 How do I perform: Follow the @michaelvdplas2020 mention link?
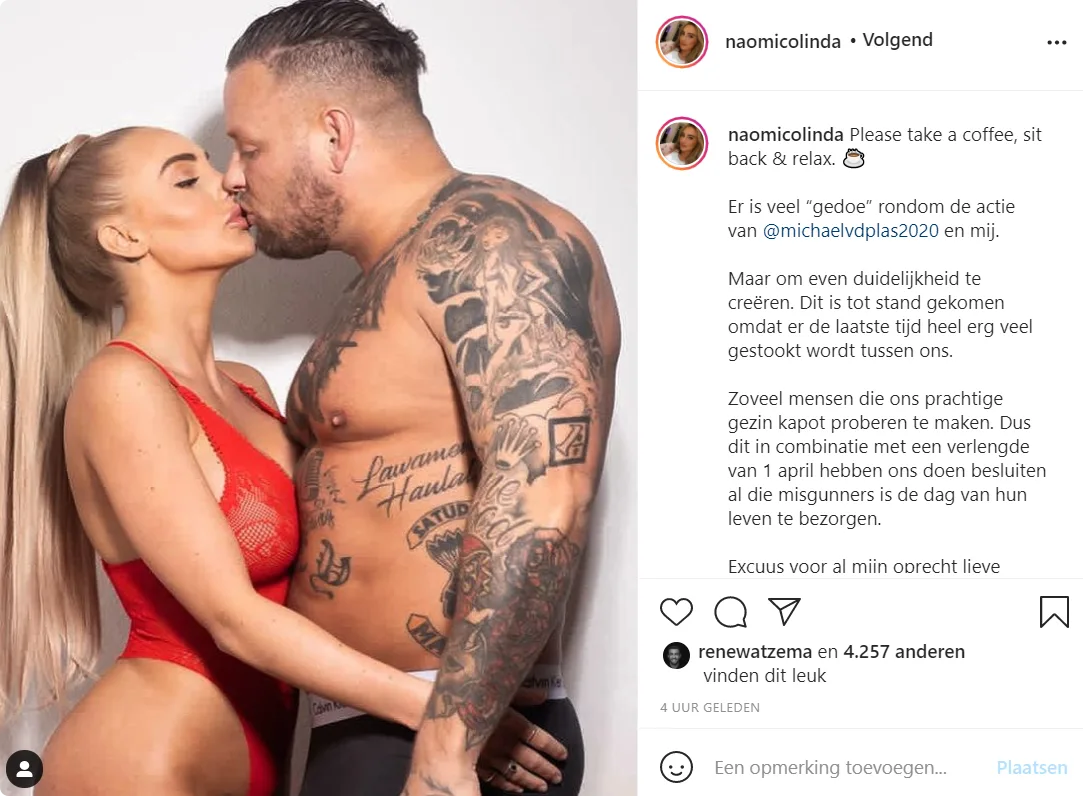pos(851,231)
